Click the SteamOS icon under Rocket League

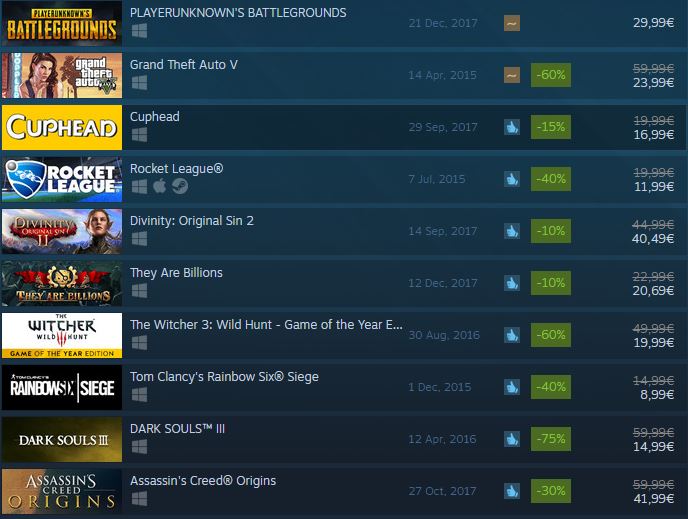180,186
